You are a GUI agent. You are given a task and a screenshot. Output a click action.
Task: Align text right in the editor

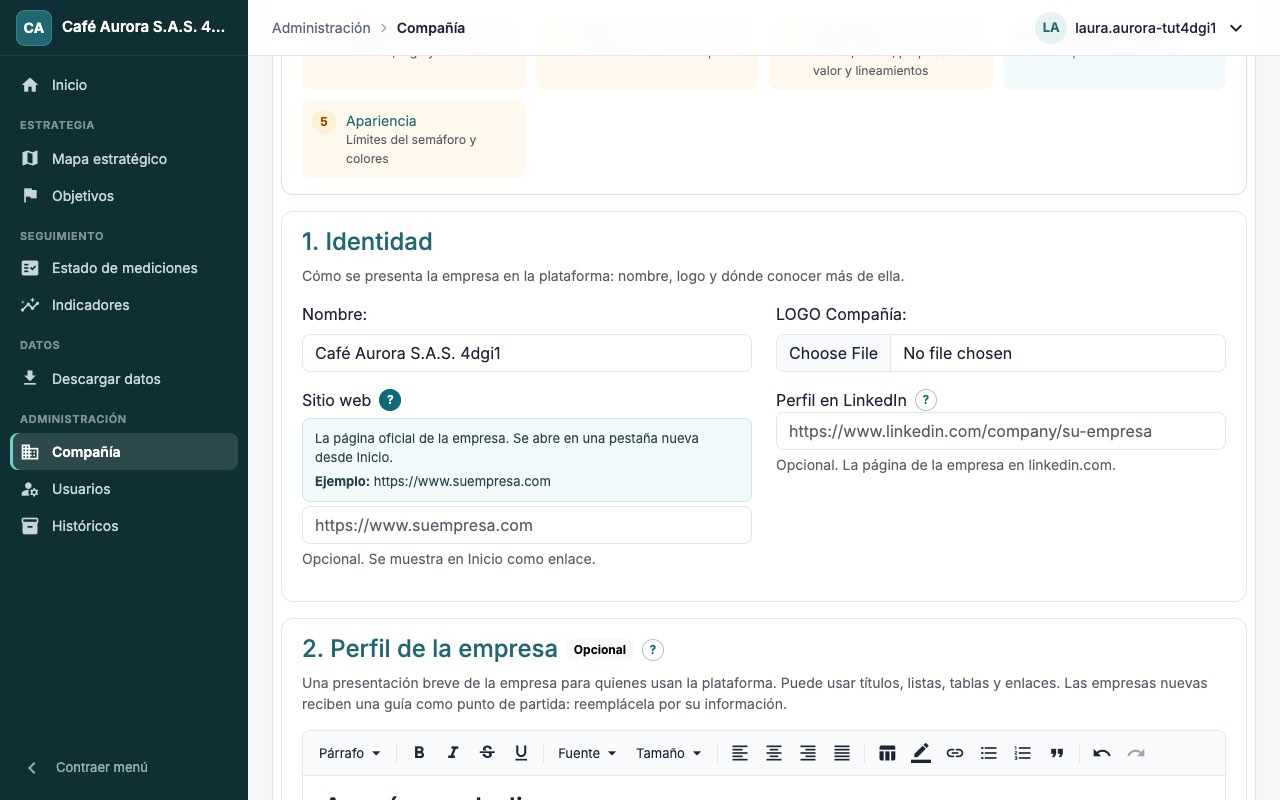click(808, 753)
